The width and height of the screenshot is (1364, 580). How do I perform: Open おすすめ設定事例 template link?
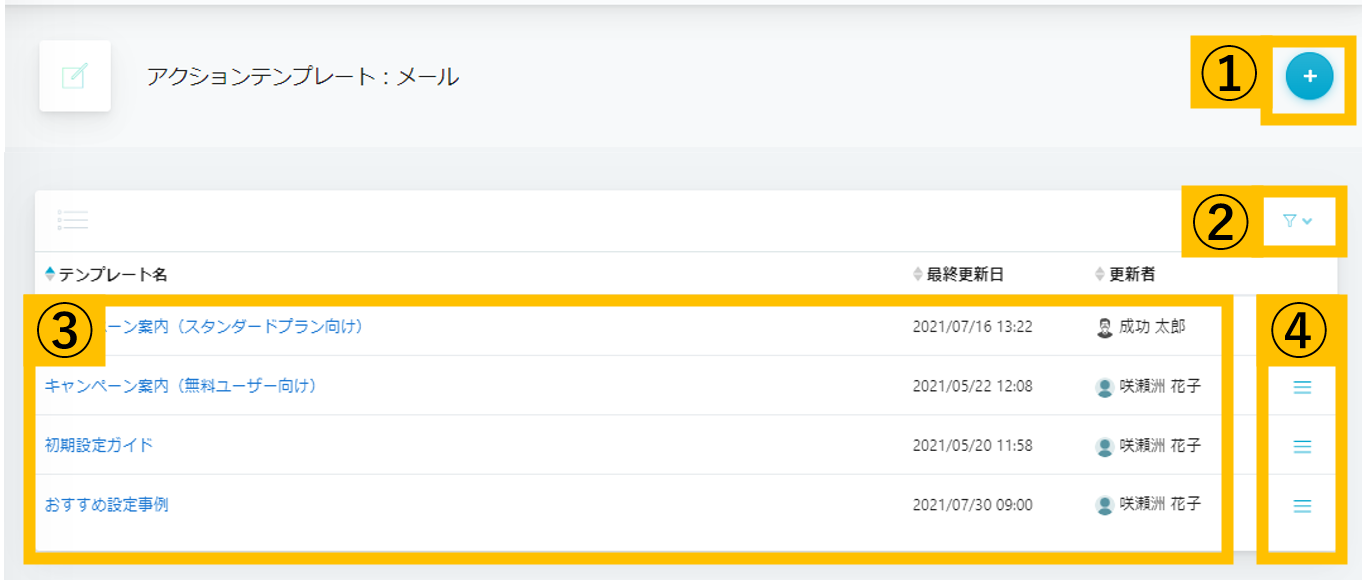tap(107, 505)
